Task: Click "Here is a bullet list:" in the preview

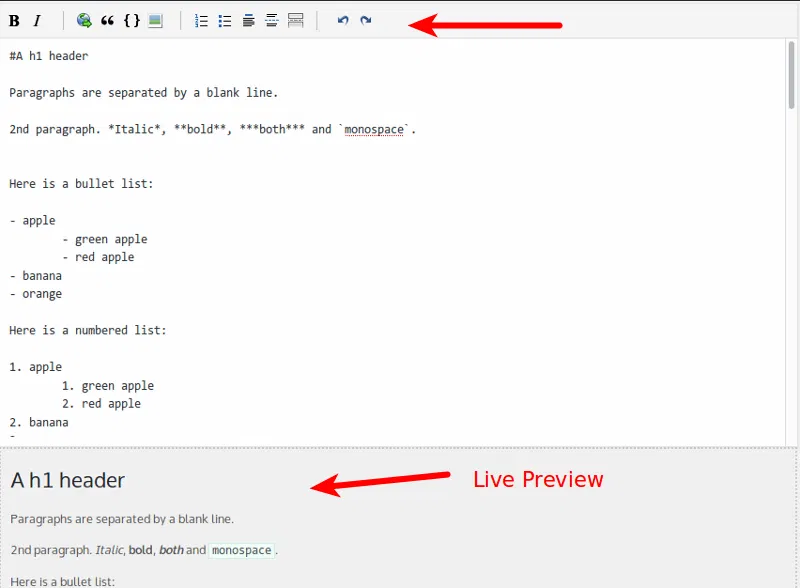Action: (60, 581)
